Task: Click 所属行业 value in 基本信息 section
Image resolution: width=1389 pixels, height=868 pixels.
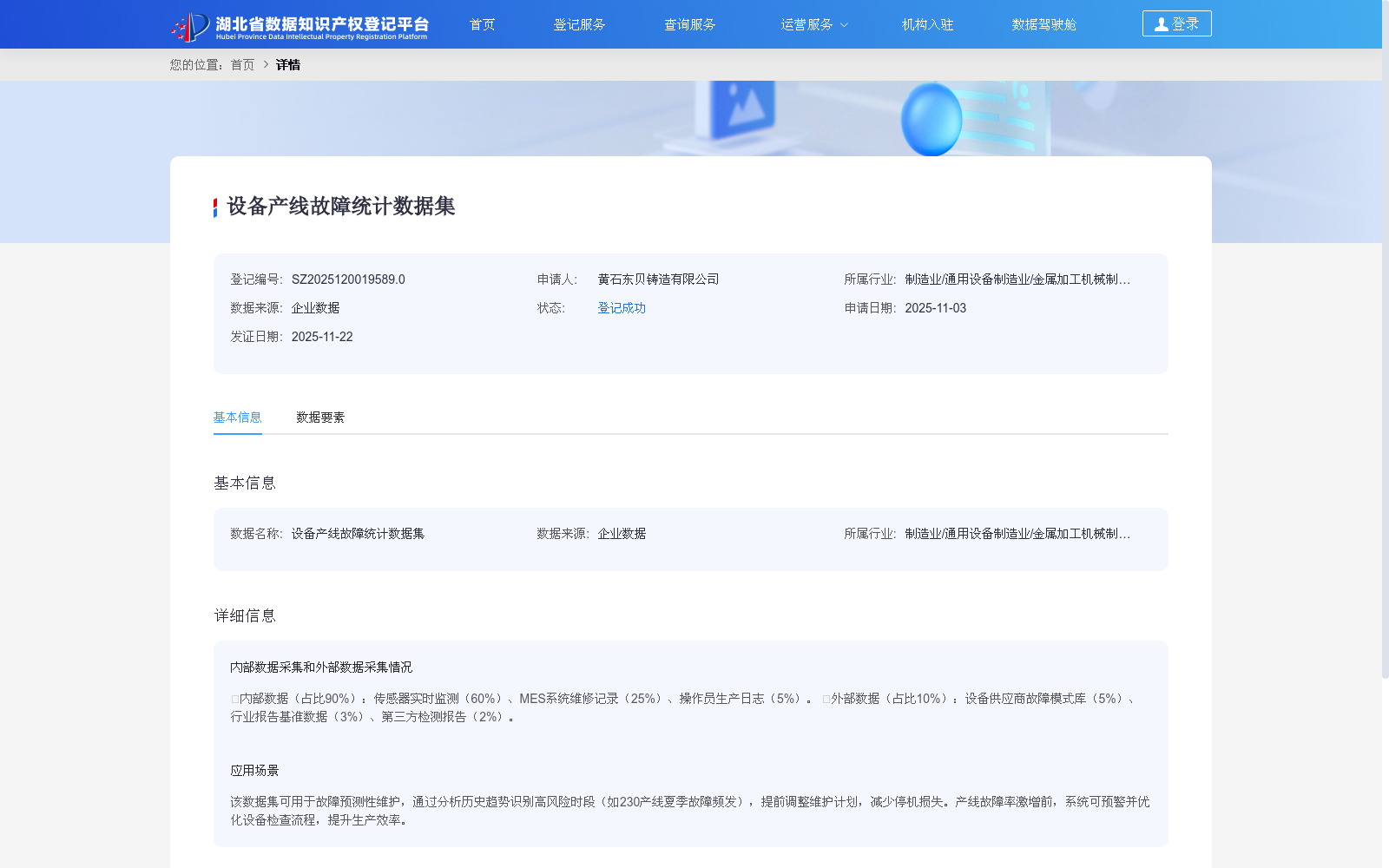Action: [x=1017, y=534]
